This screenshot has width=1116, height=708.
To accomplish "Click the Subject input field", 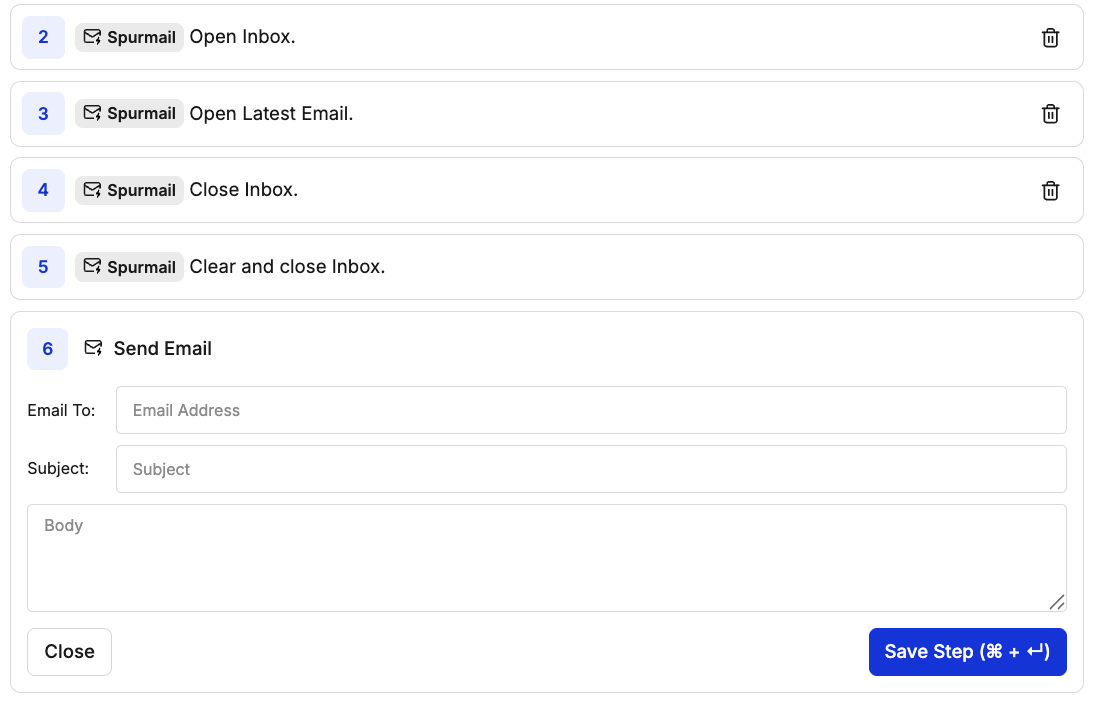I will (591, 469).
